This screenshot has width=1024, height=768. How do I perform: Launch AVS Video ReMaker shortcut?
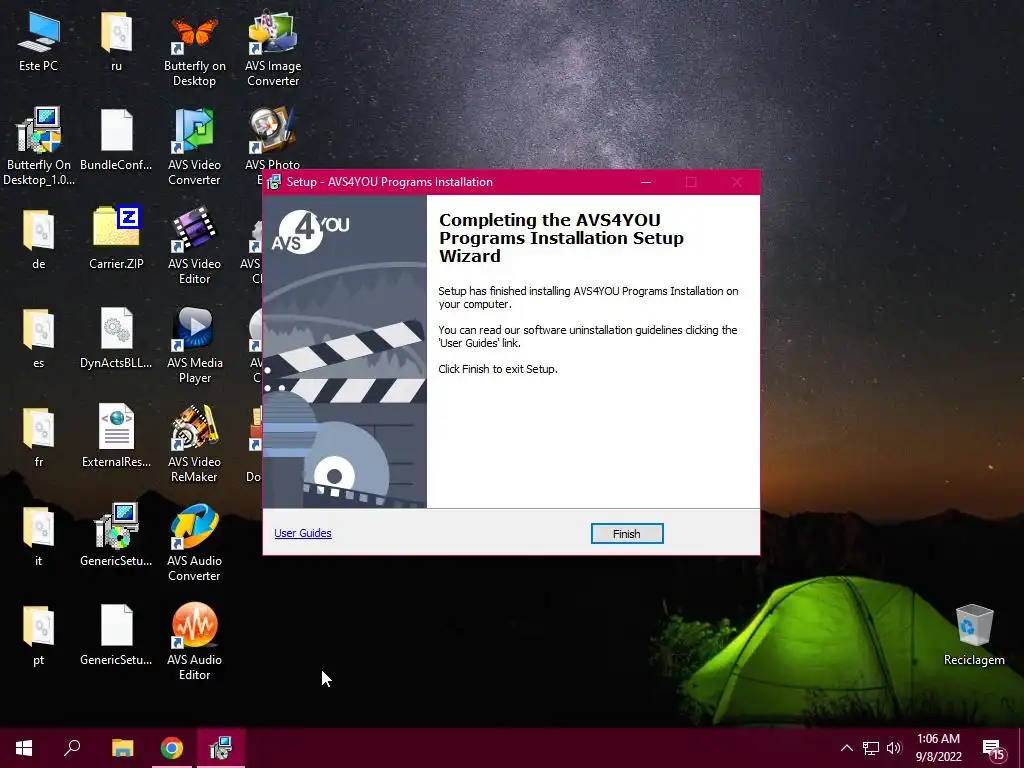click(x=195, y=445)
